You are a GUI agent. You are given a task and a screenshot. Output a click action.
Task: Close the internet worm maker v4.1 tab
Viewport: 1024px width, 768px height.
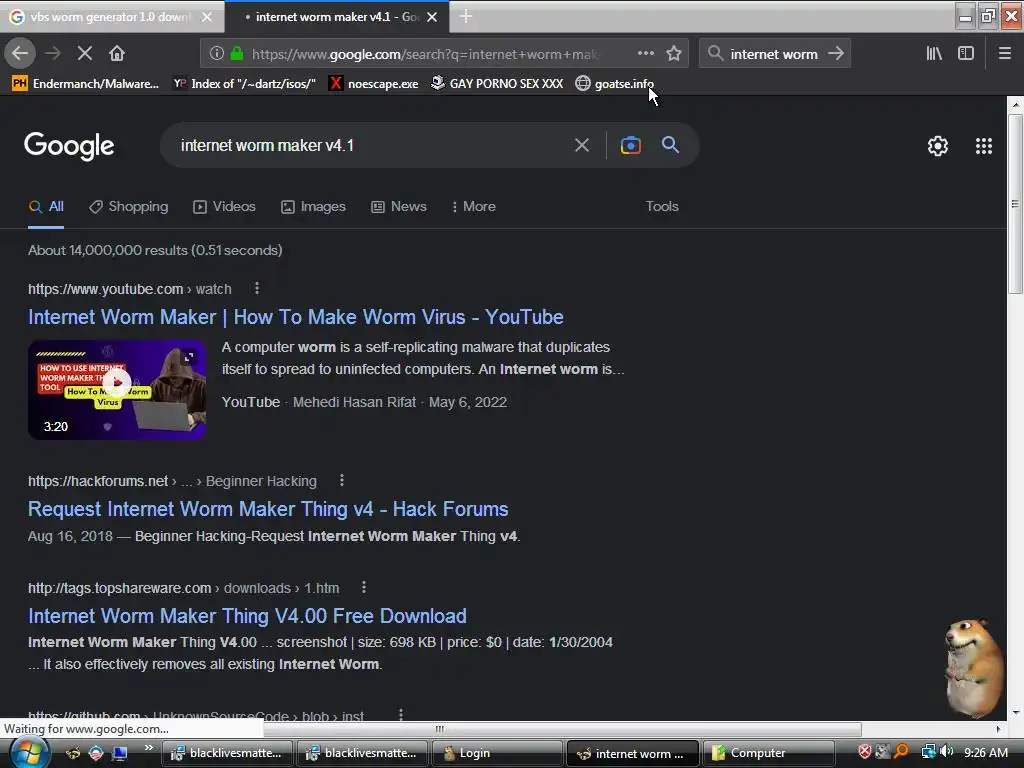[432, 17]
